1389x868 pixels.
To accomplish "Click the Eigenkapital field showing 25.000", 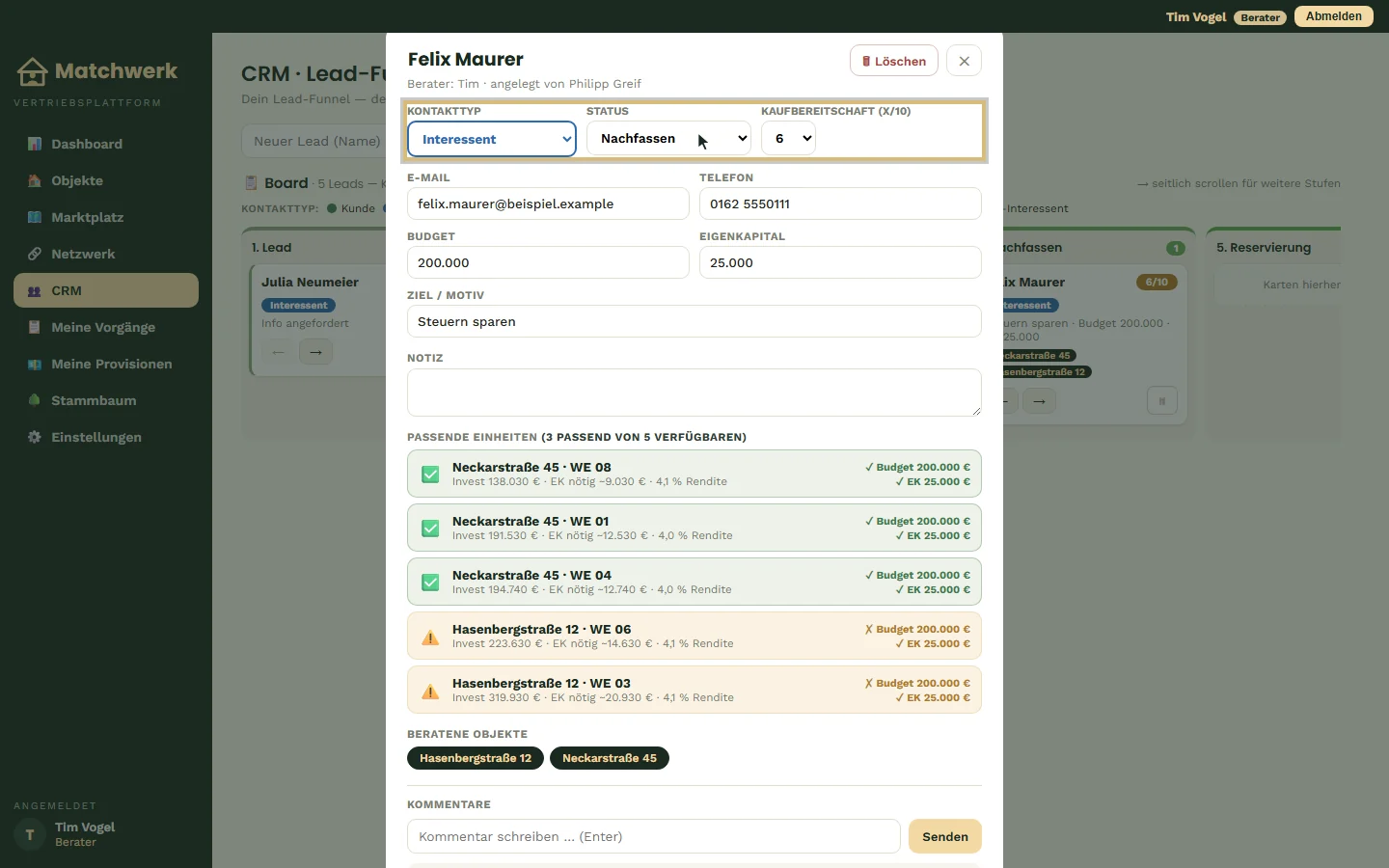I will click(x=840, y=262).
